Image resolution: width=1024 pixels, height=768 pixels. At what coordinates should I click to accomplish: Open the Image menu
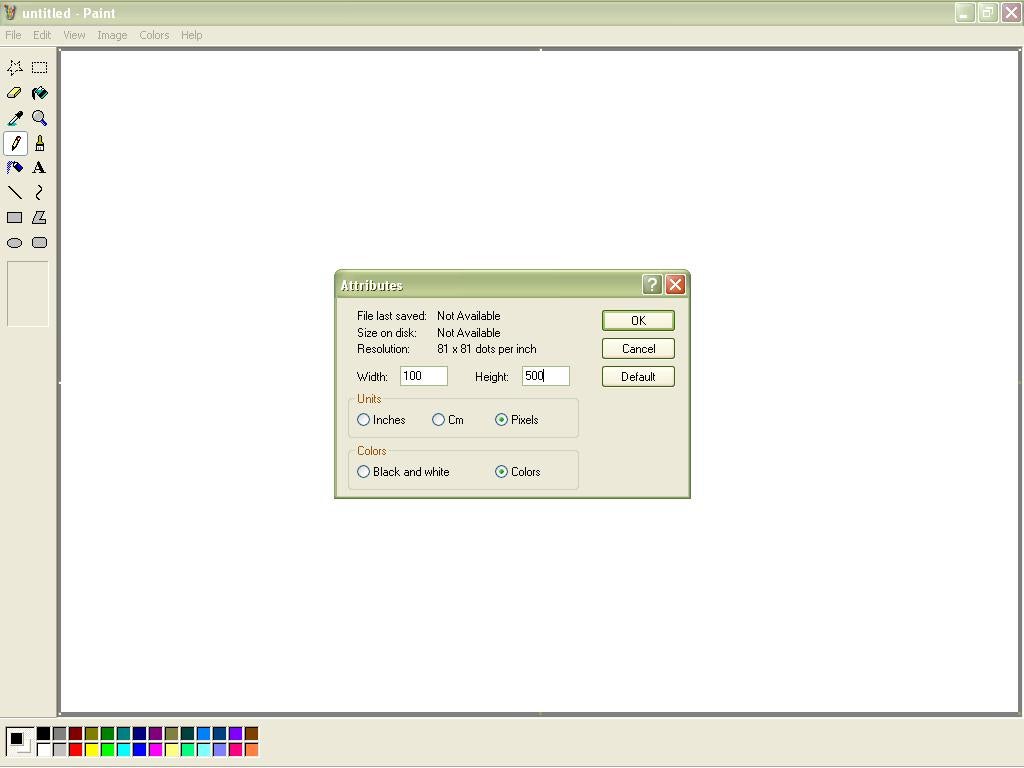(x=112, y=35)
